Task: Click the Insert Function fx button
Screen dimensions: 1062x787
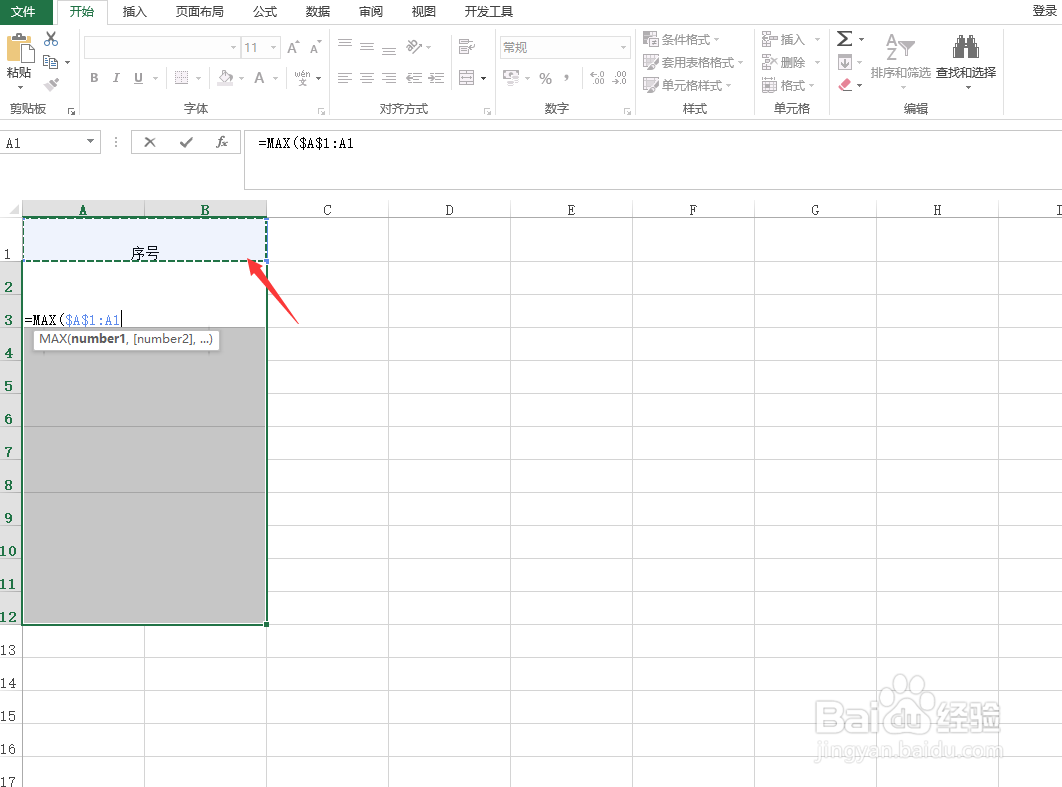Action: tap(221, 142)
